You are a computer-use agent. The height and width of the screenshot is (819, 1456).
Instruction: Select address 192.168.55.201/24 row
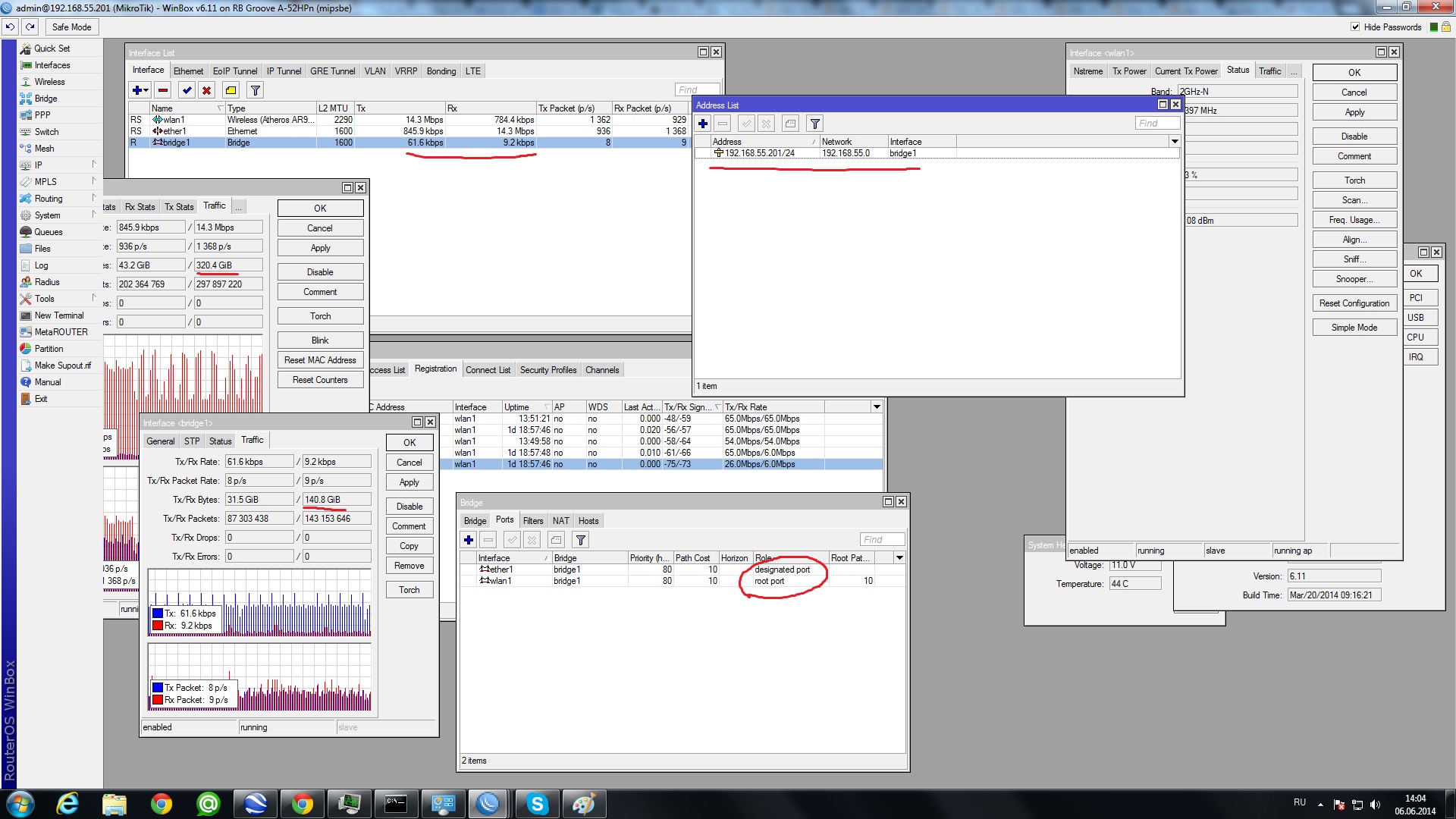pos(937,152)
